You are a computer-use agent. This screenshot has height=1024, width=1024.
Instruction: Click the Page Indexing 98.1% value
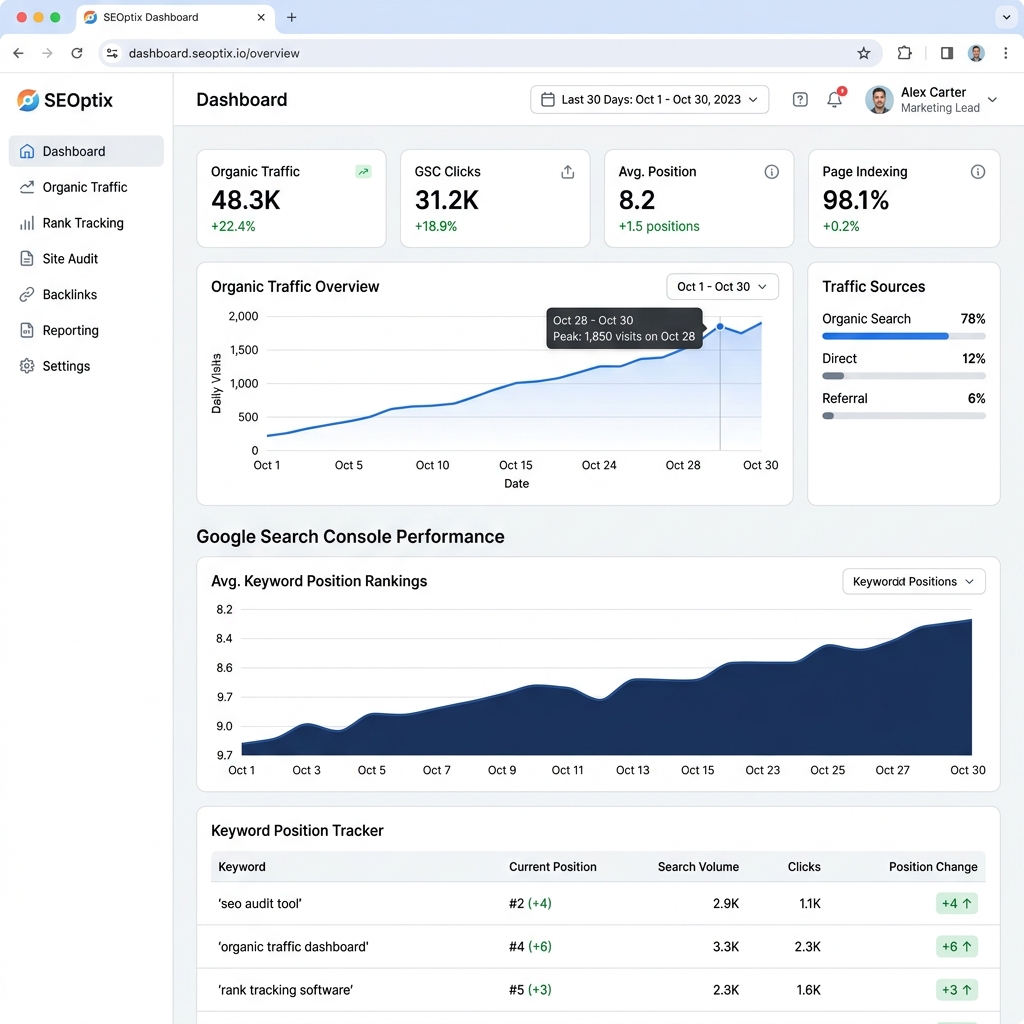[856, 200]
